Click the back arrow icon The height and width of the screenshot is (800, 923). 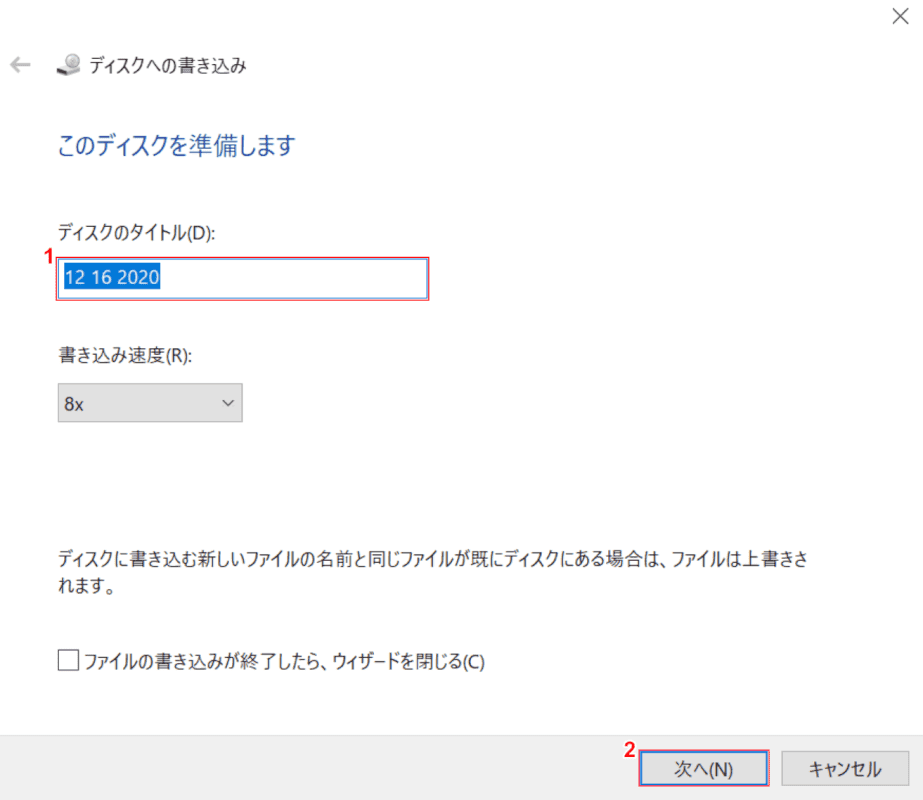click(x=21, y=64)
